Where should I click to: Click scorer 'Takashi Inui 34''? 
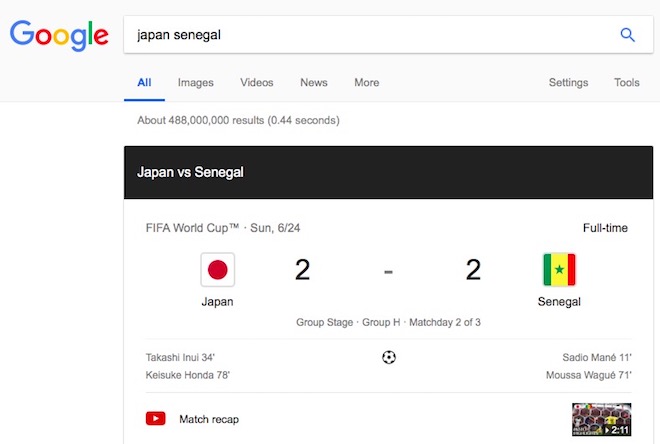180,357
